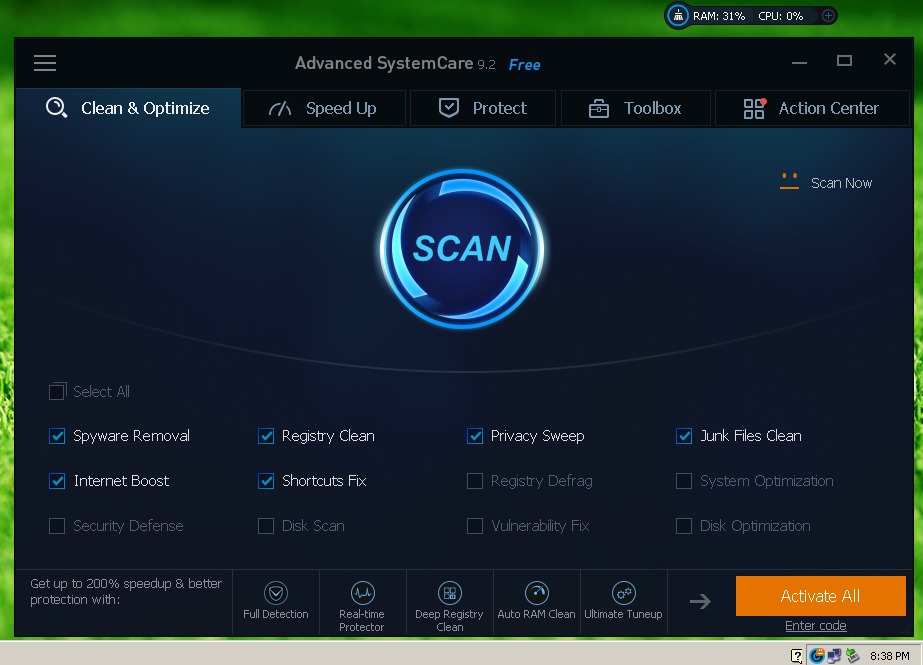
Task: Click the Real-time Protector icon
Action: pos(362,594)
